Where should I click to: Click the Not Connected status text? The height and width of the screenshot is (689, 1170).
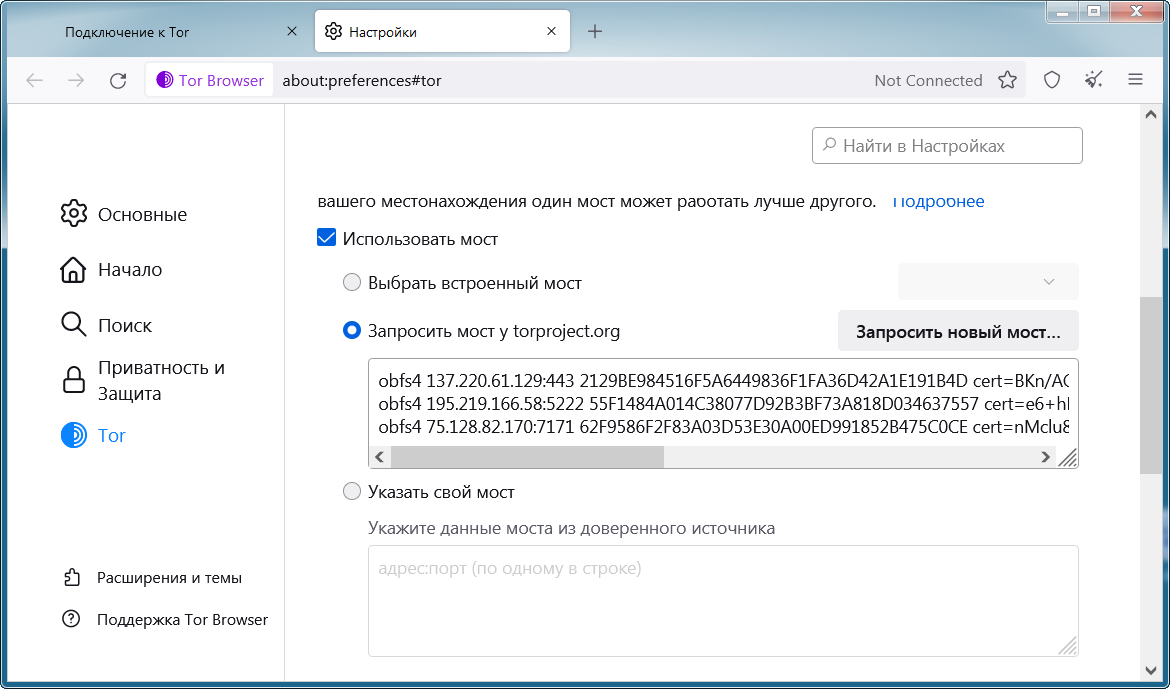click(x=928, y=80)
